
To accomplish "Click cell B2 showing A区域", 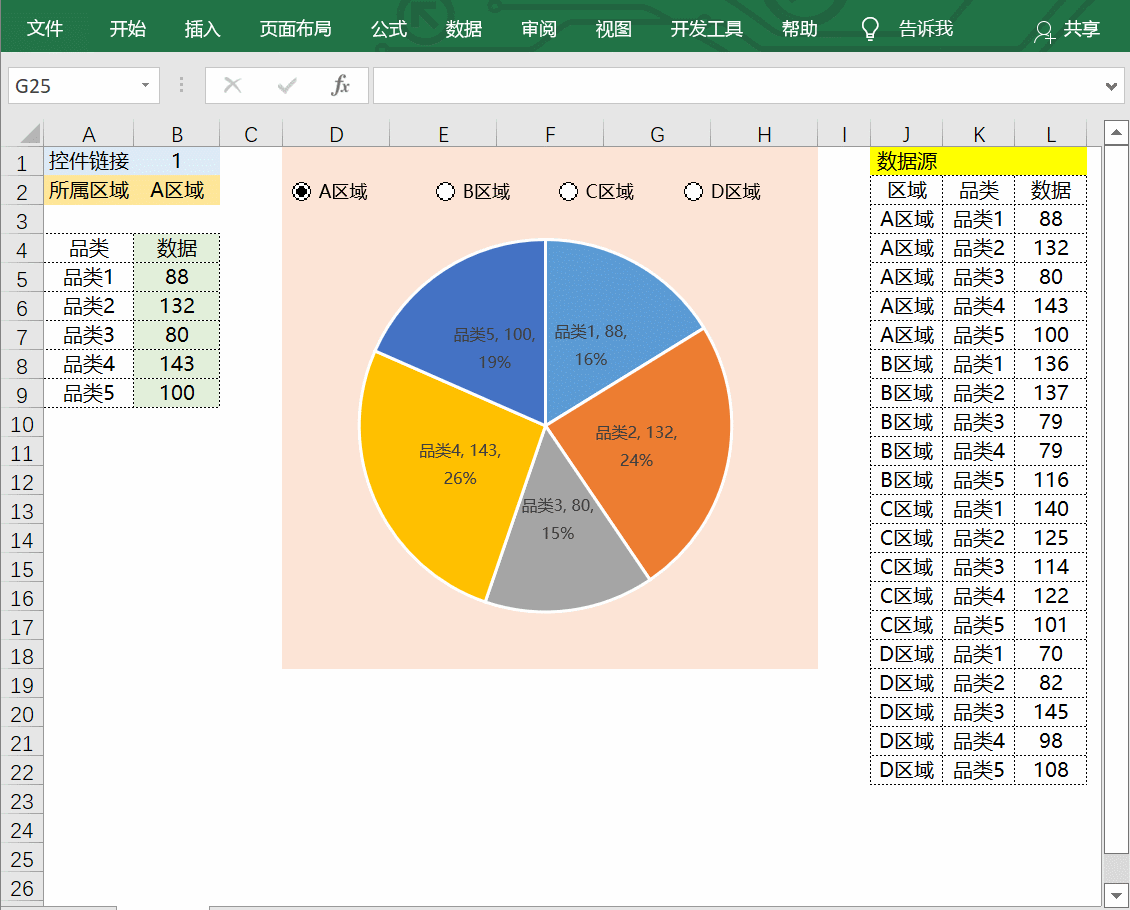I will pos(177,190).
